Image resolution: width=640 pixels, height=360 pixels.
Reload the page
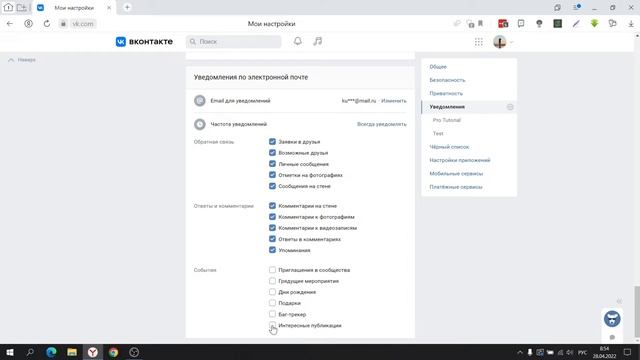[x=47, y=24]
